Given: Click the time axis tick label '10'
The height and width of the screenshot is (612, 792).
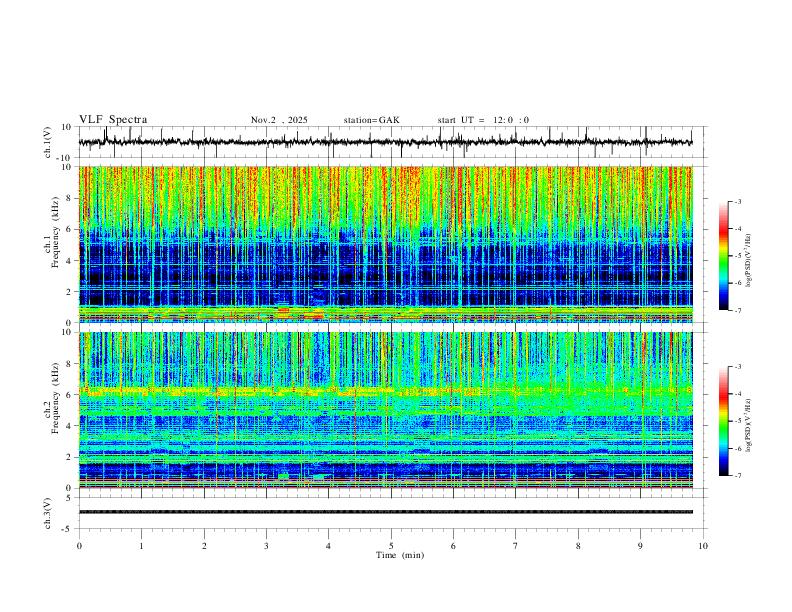Looking at the screenshot, I should click(703, 546).
